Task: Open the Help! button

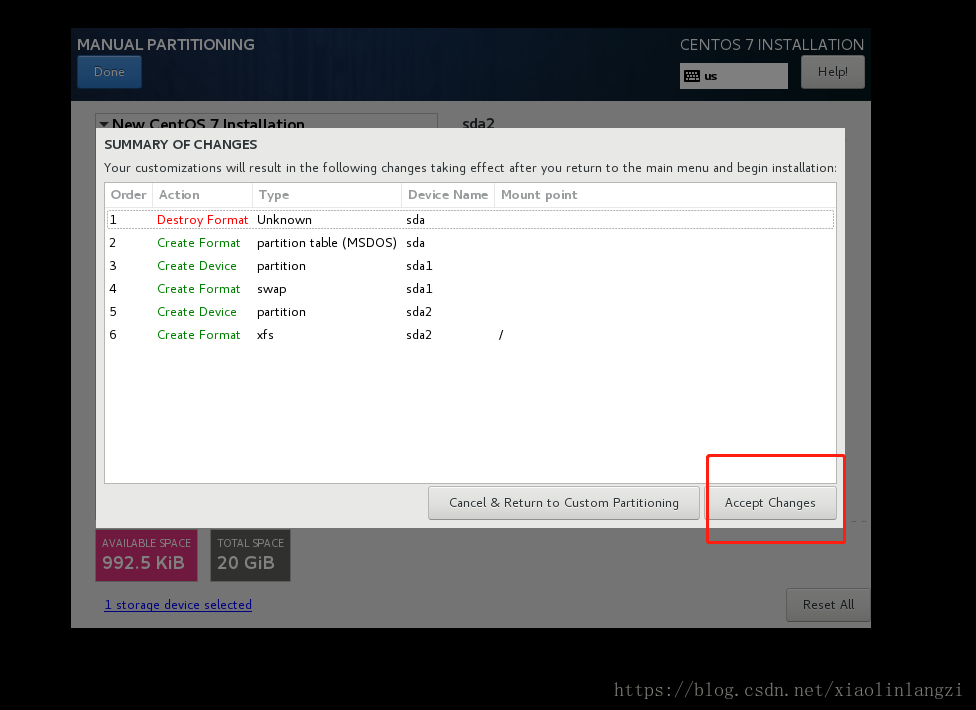Action: [832, 72]
